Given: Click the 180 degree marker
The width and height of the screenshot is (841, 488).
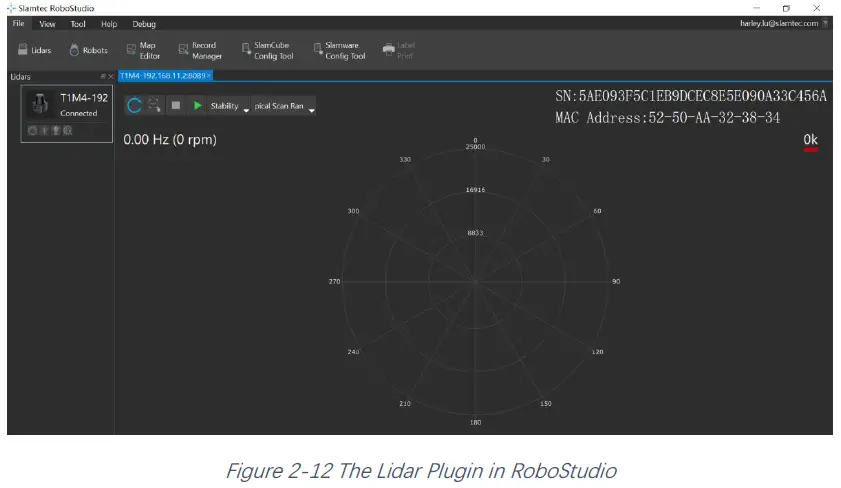Looking at the screenshot, I should coord(475,423).
